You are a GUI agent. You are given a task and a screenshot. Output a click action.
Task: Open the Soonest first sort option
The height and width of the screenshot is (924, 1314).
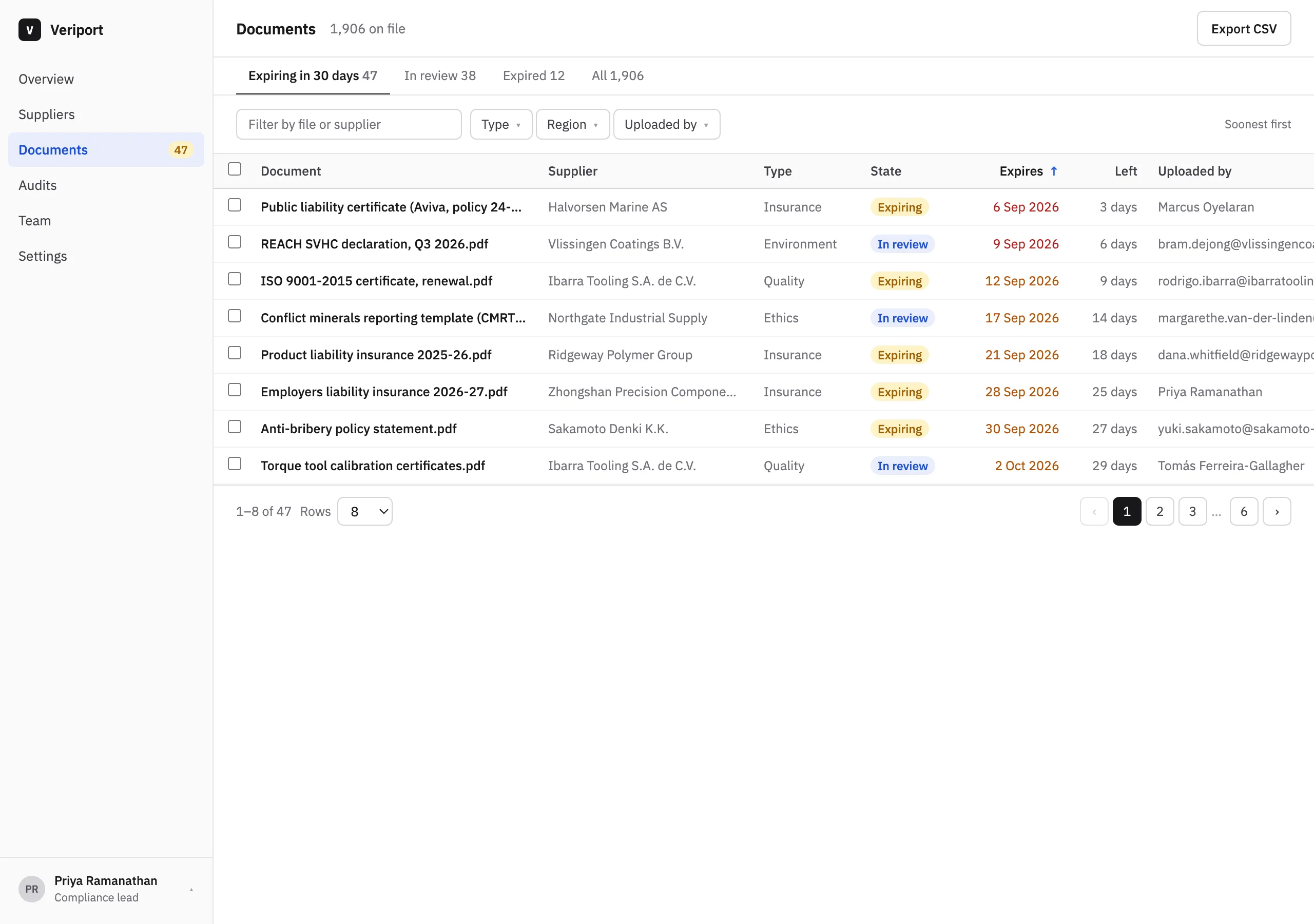click(x=1258, y=124)
